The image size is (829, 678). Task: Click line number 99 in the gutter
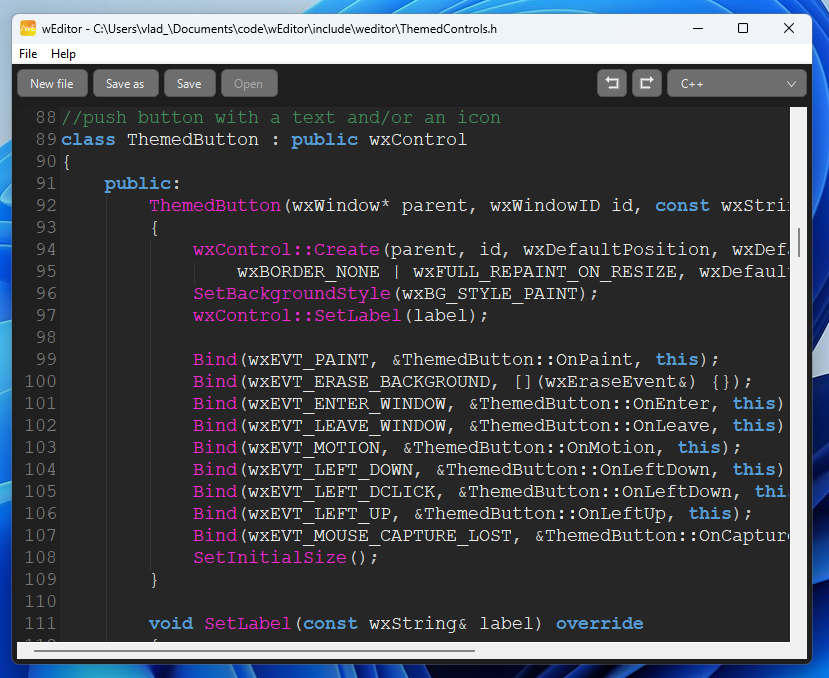46,360
